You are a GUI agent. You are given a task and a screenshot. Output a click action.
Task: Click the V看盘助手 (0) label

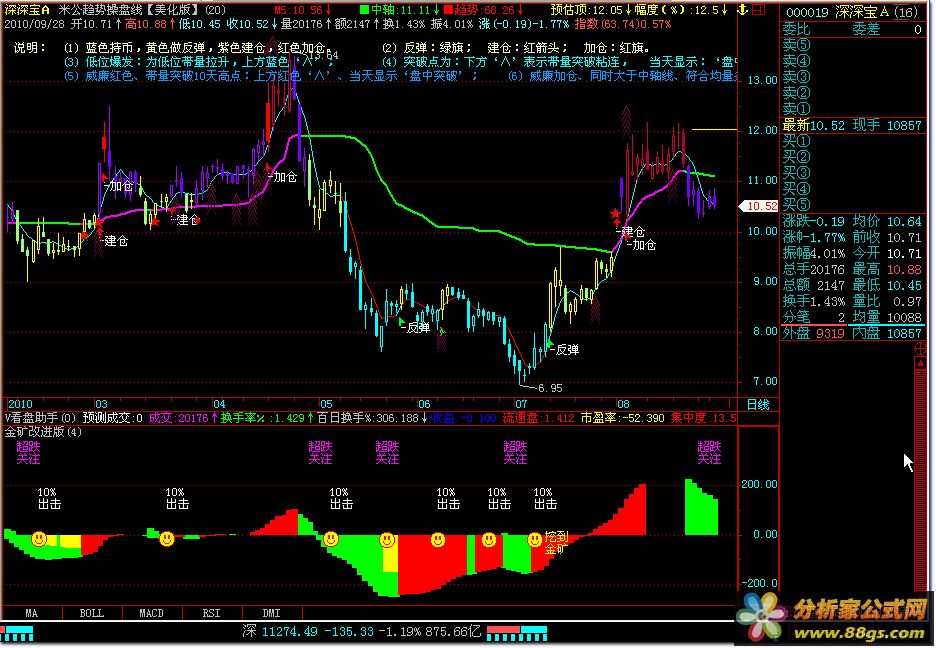click(x=41, y=418)
